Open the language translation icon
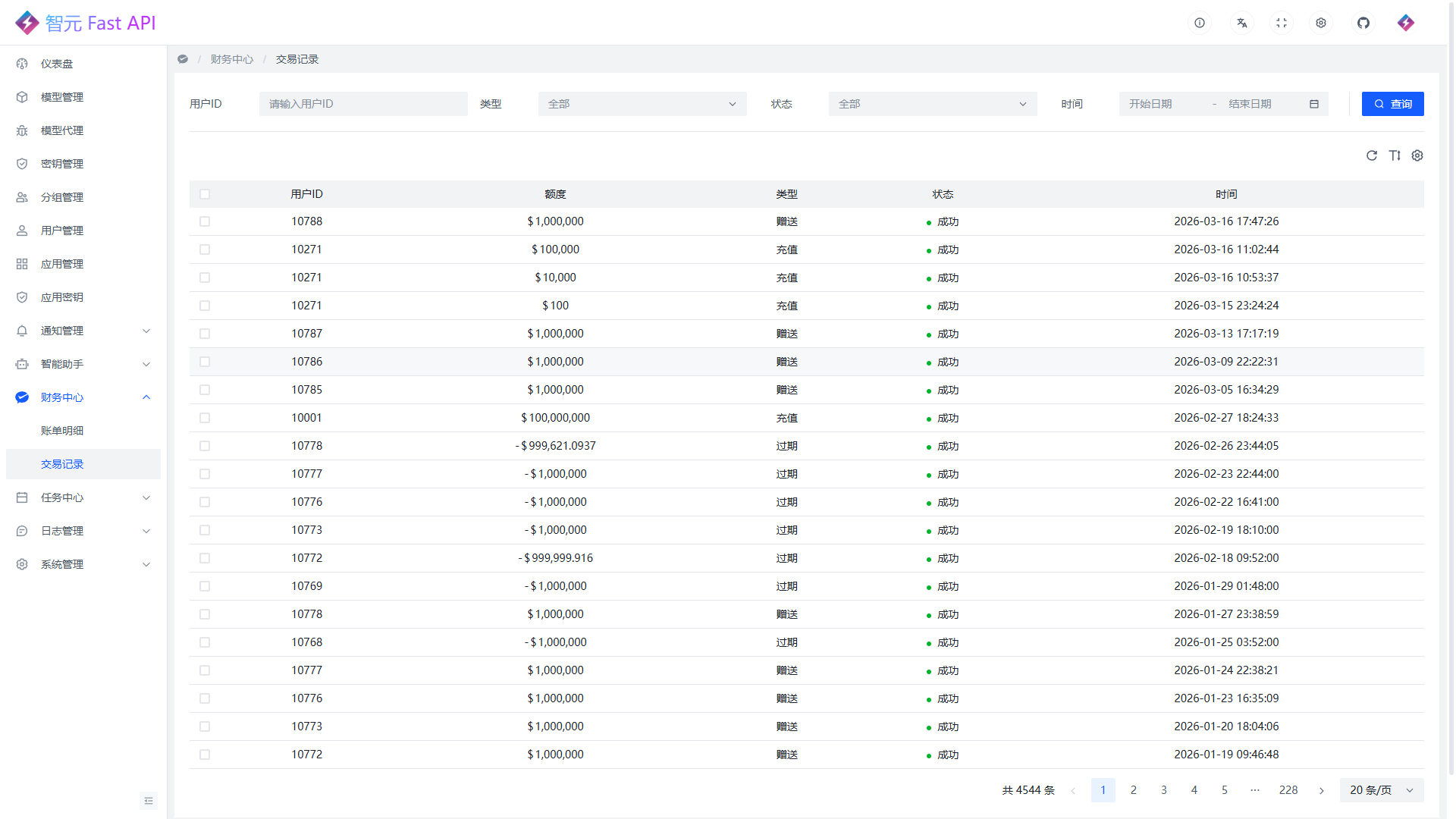 (1241, 23)
